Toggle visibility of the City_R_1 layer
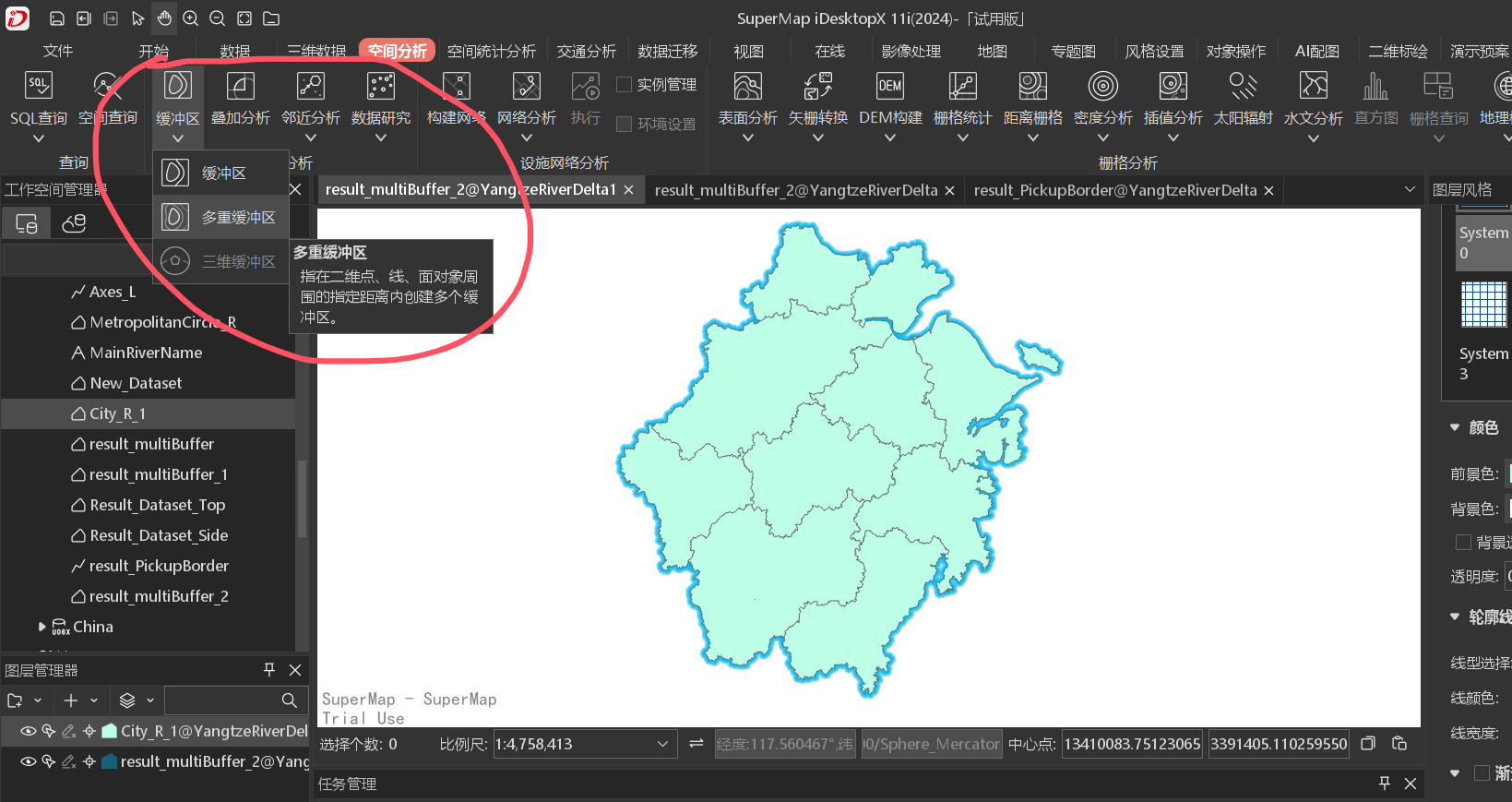Screen dimensions: 1512x802 [x=29, y=731]
